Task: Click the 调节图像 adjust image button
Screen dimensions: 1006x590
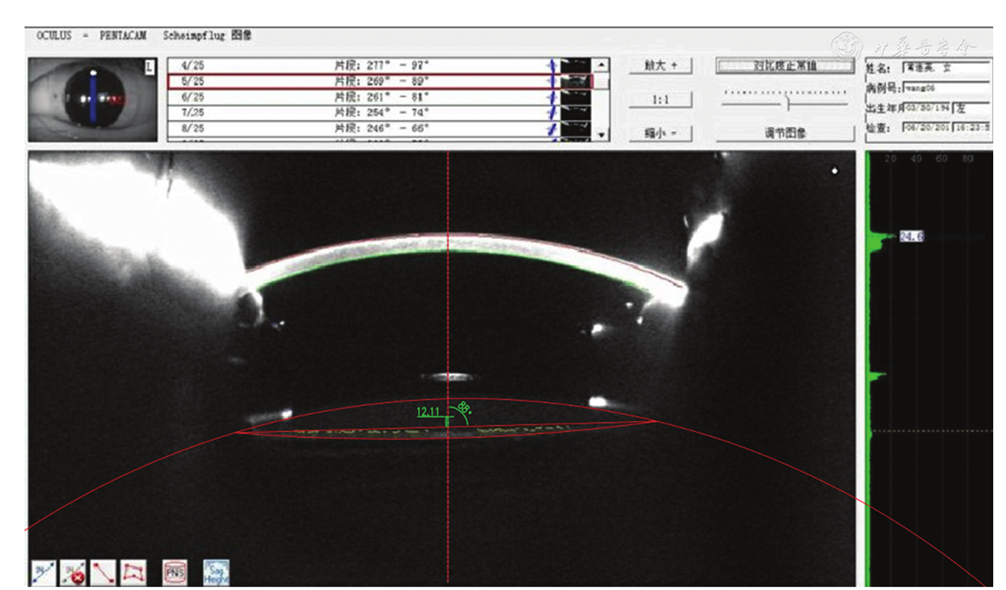Action: pyautogui.click(x=785, y=132)
